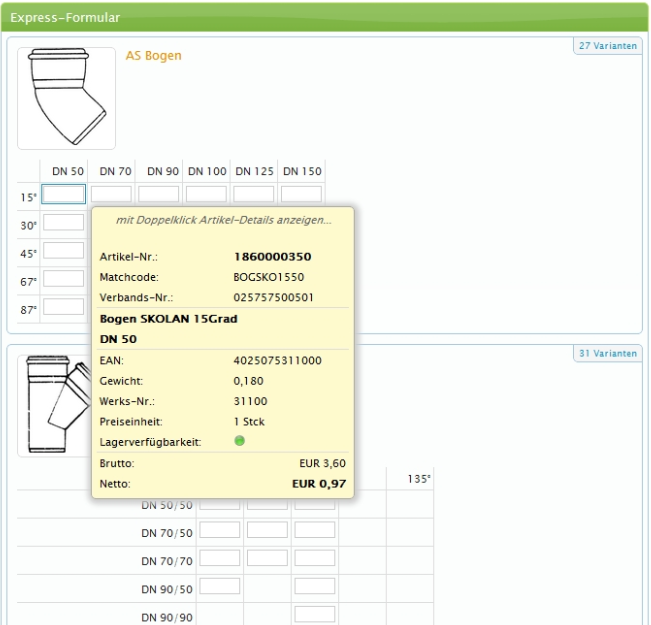Click the DN 90/90 row label

(x=167, y=618)
